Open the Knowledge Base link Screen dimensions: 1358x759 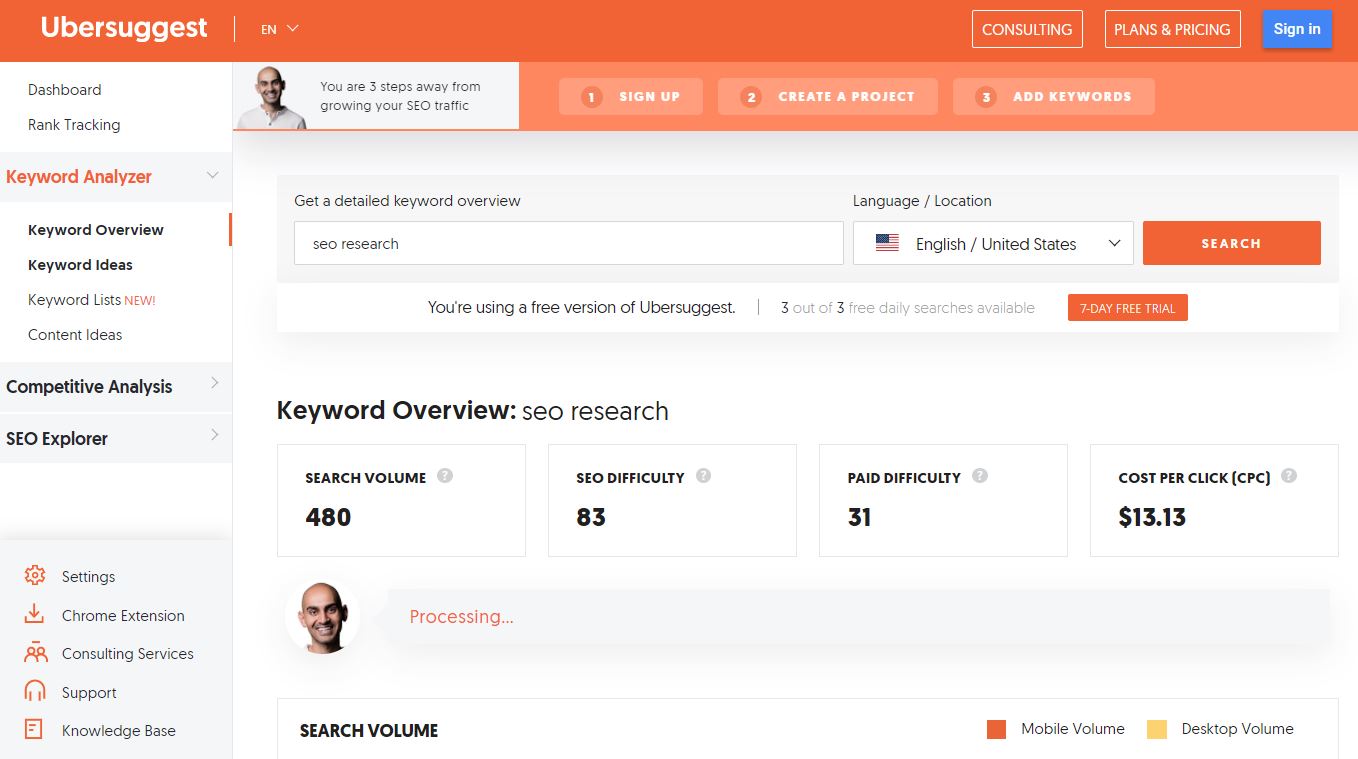click(x=118, y=731)
